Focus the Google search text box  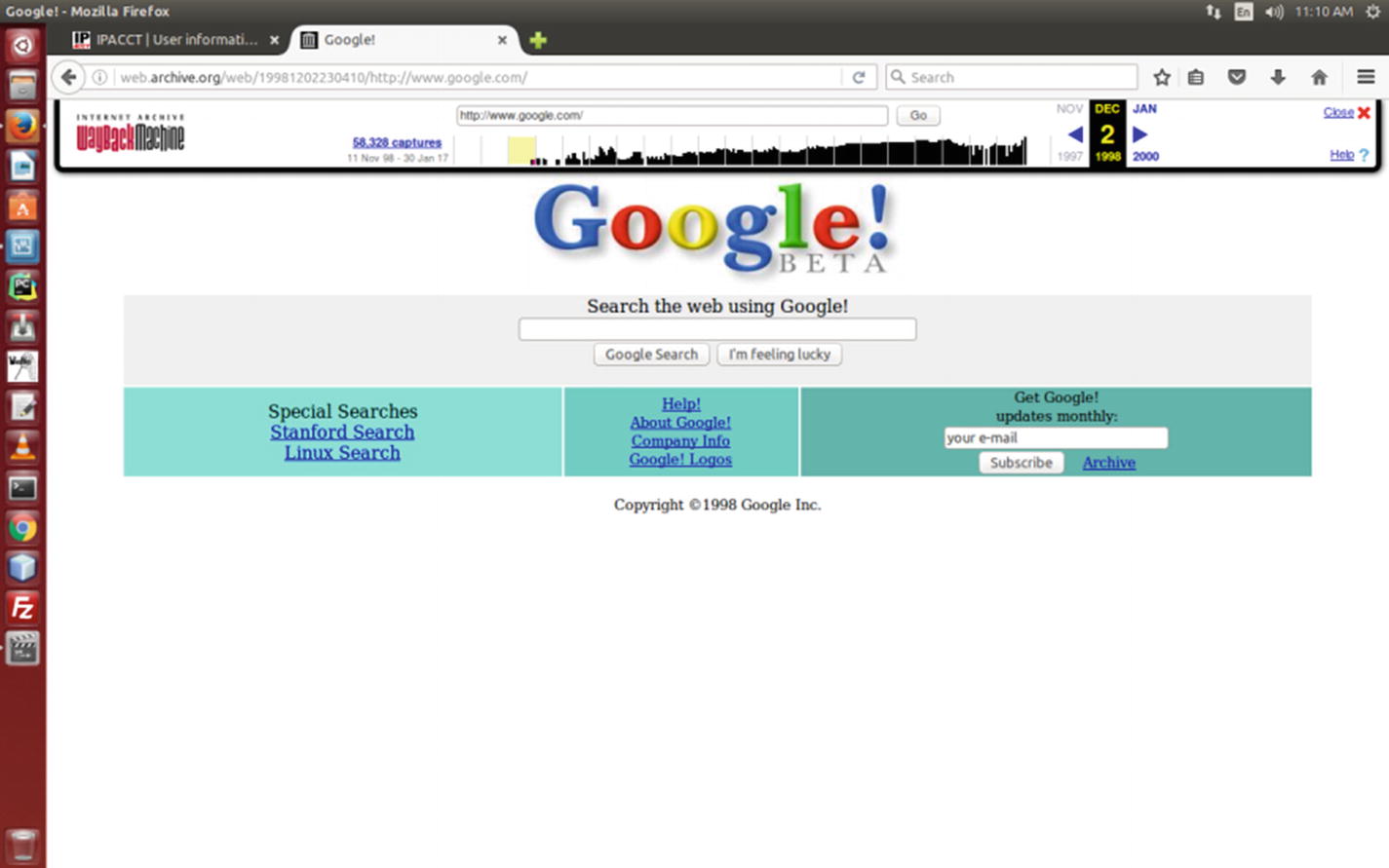(717, 329)
